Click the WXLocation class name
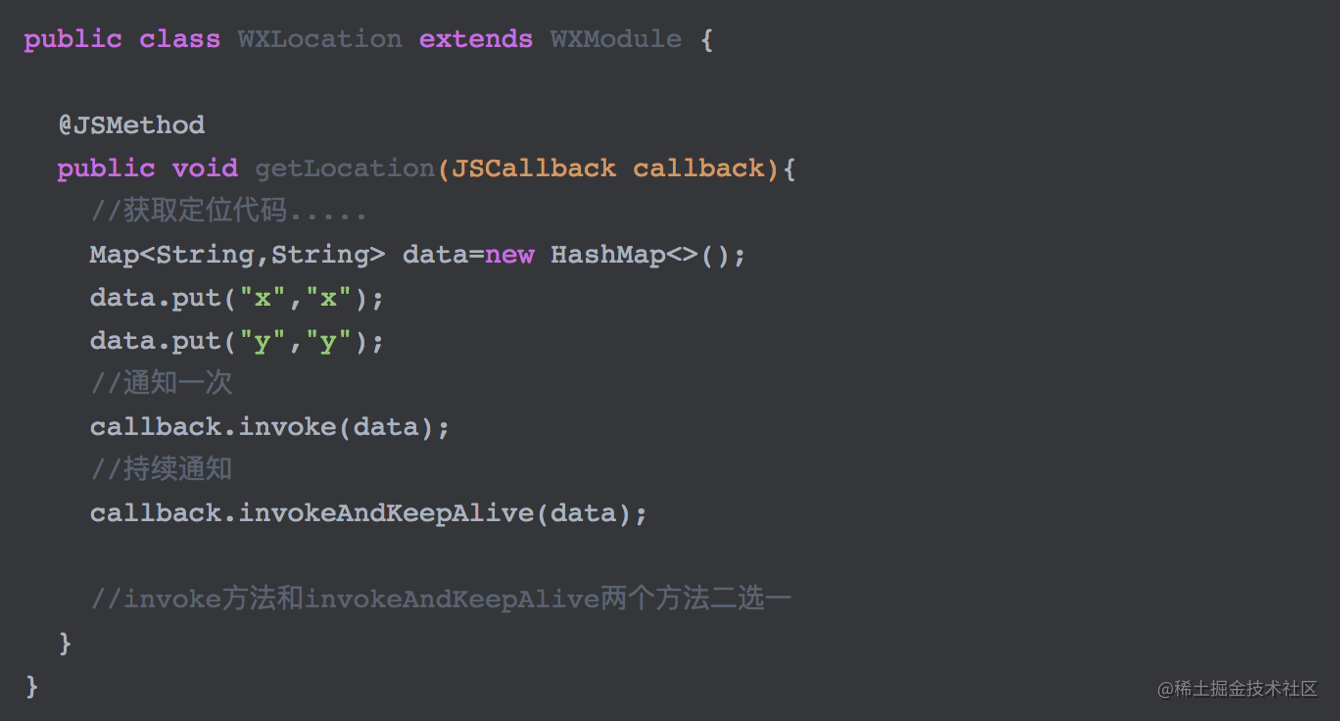 click(x=320, y=39)
